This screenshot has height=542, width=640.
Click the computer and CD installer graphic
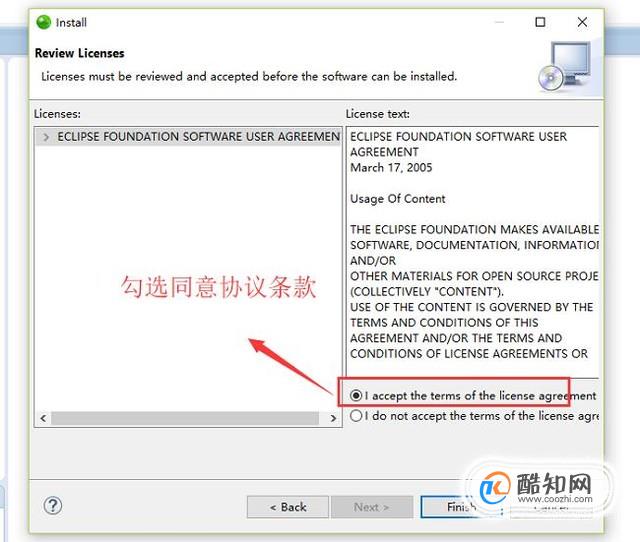tap(565, 67)
